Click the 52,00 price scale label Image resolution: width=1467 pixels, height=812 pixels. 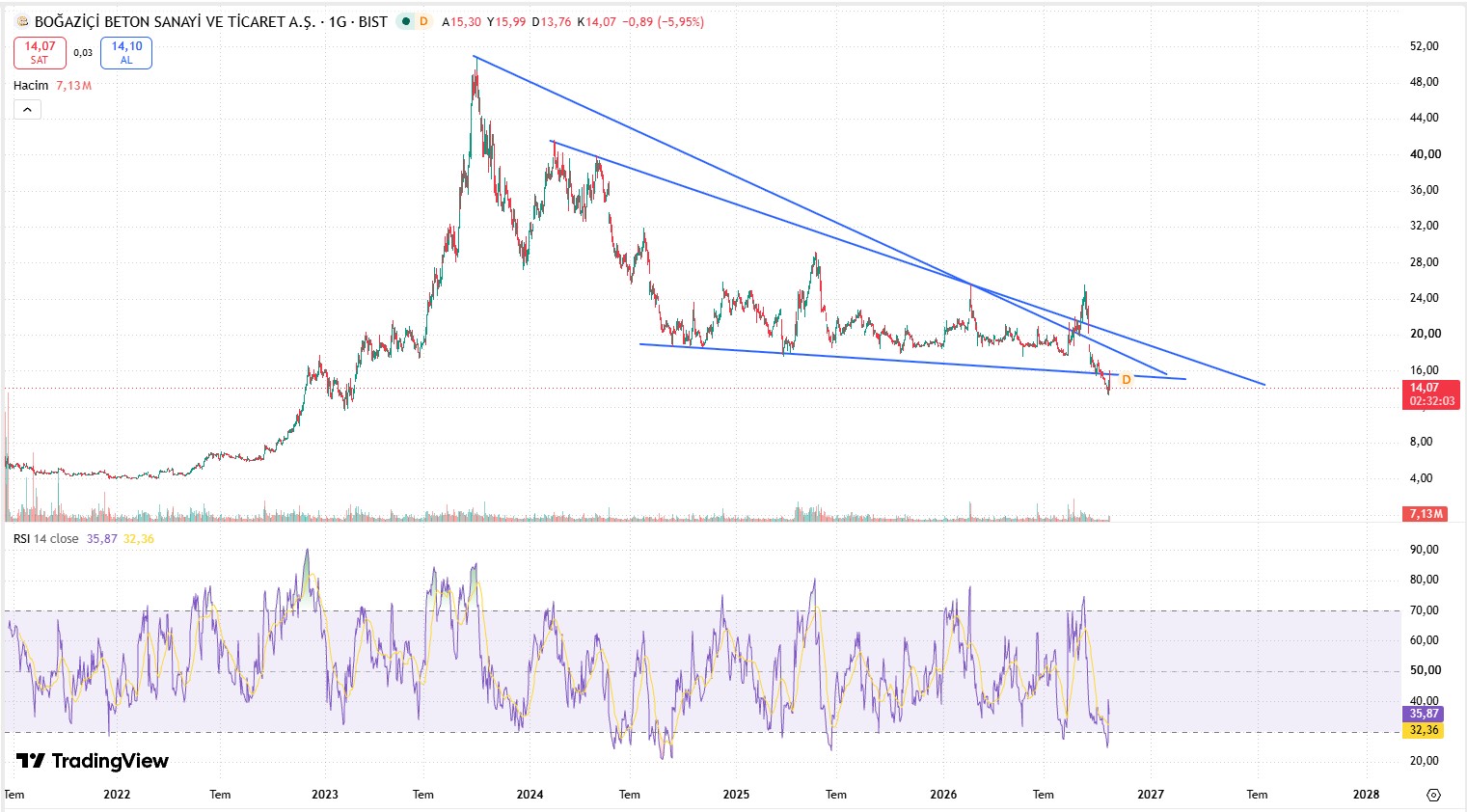tap(1424, 46)
